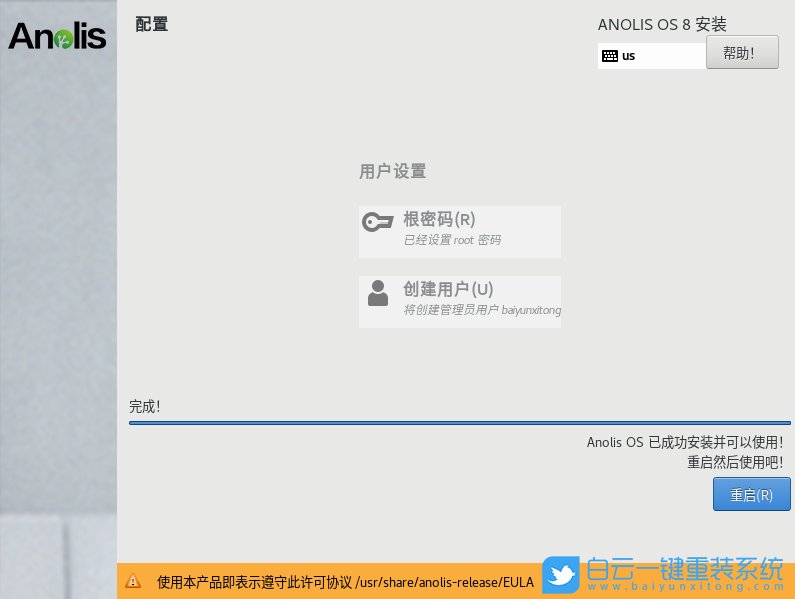Click the 用户设置 section heading
The height and width of the screenshot is (599, 795).
(x=392, y=171)
